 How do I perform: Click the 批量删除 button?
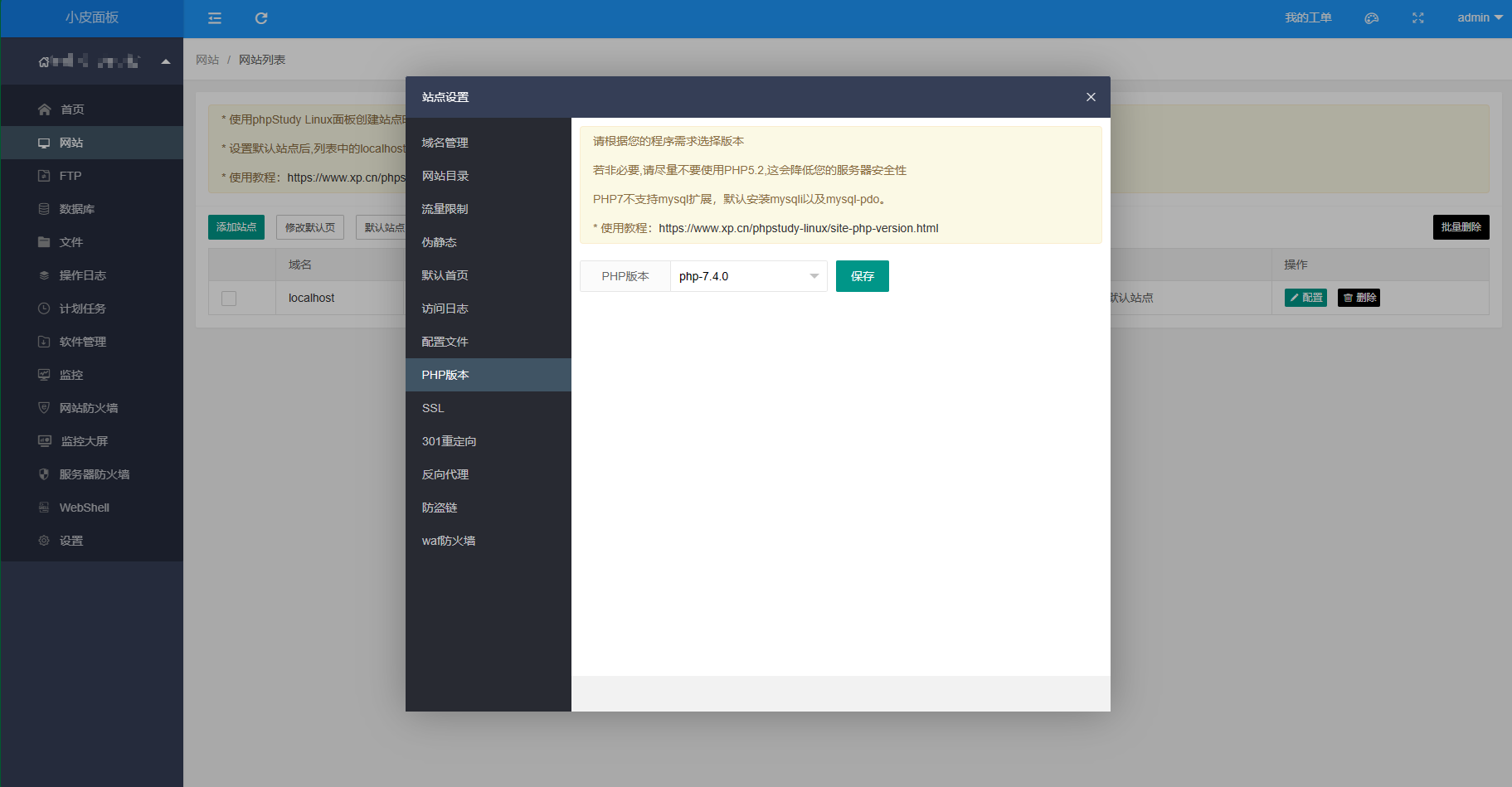click(1461, 226)
